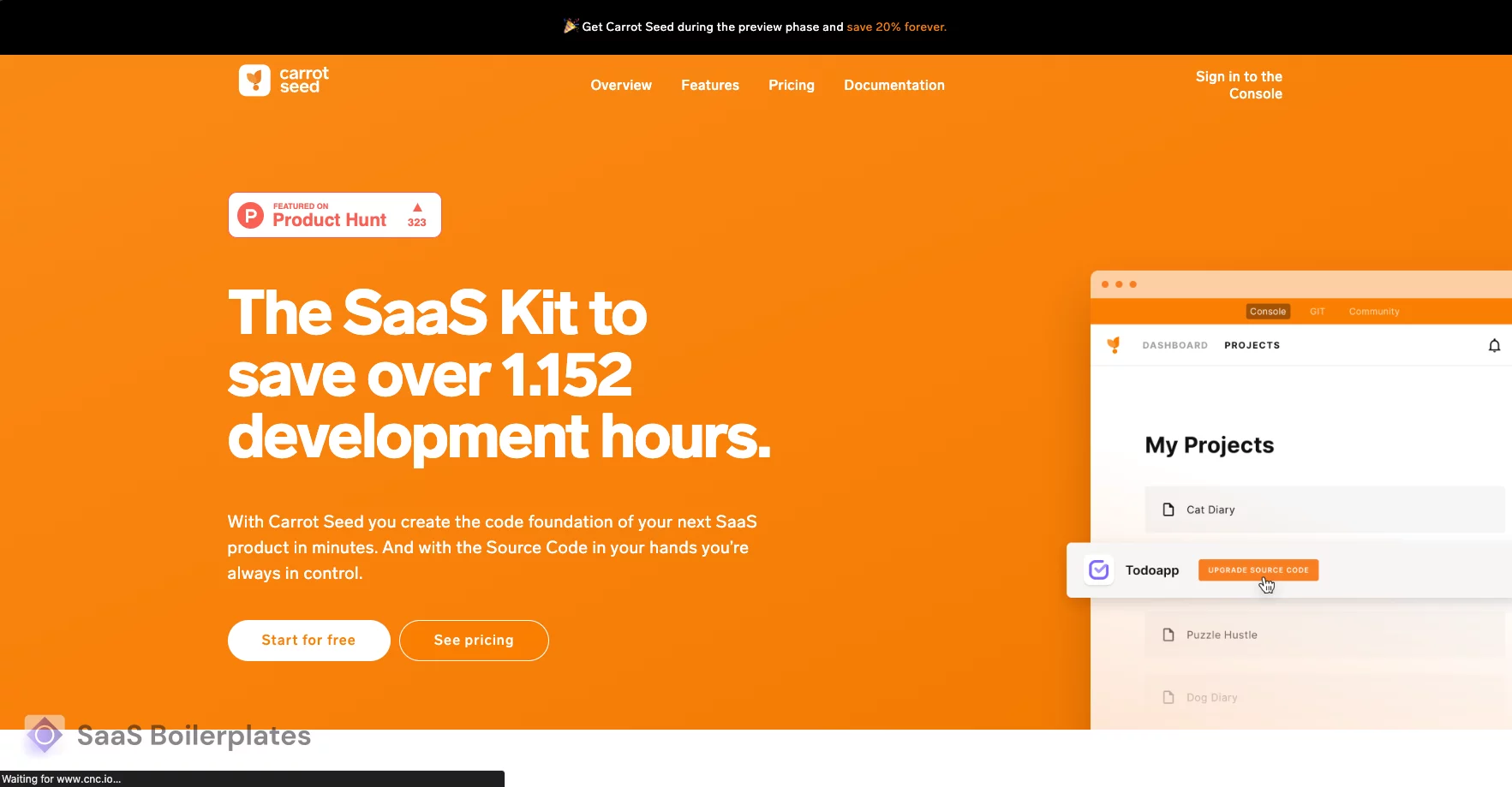Click the Puzzle Hustle file icon
This screenshot has height=787, width=1512.
click(x=1168, y=634)
